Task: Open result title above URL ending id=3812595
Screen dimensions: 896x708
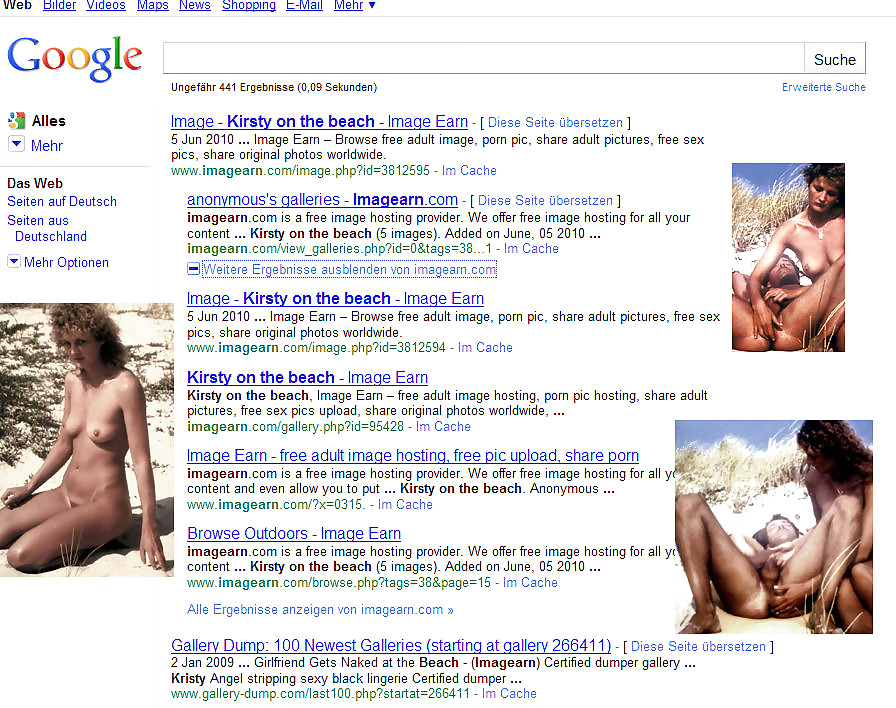Action: 319,122
